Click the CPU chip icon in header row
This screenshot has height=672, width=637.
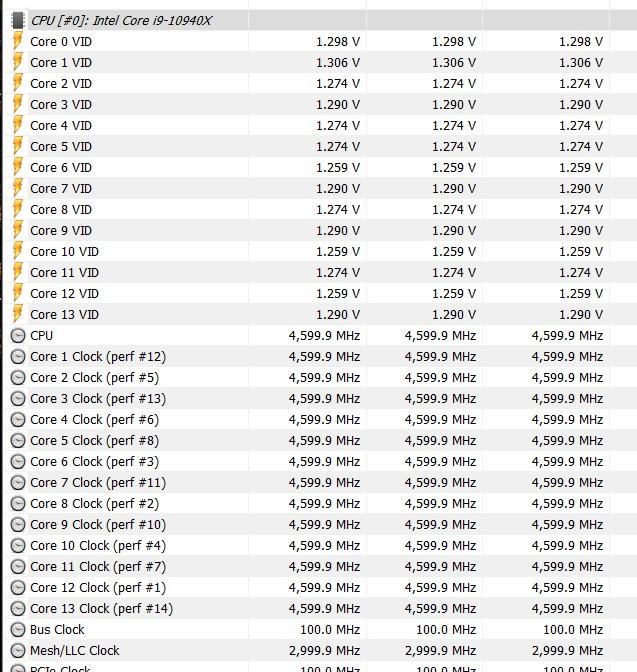[18, 21]
